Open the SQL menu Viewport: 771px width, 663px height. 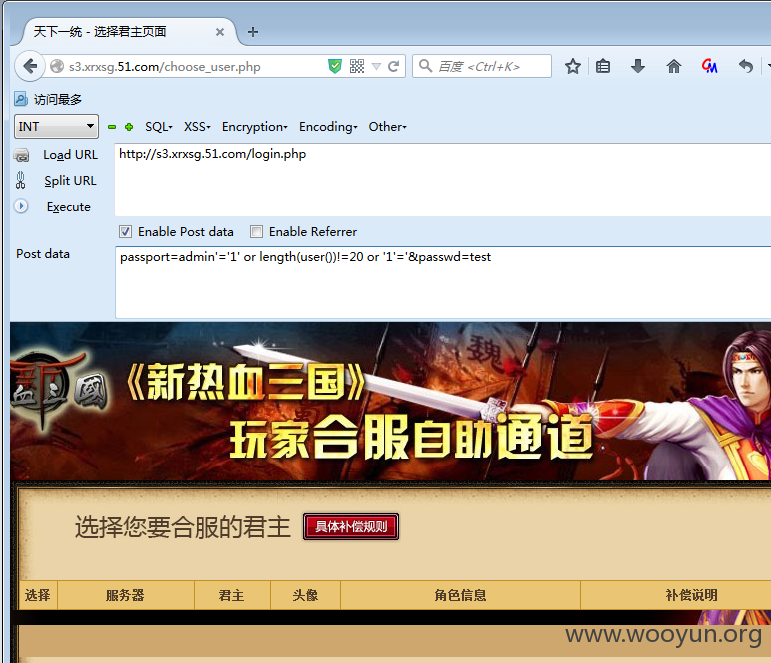coord(158,127)
